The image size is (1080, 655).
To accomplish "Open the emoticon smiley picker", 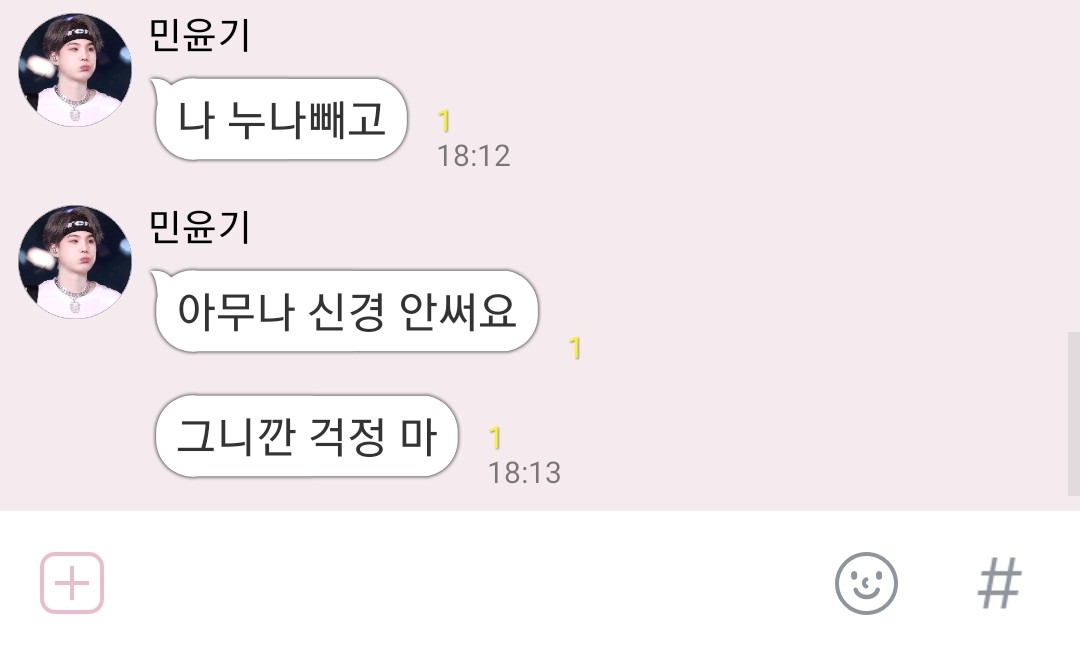I will (866, 583).
